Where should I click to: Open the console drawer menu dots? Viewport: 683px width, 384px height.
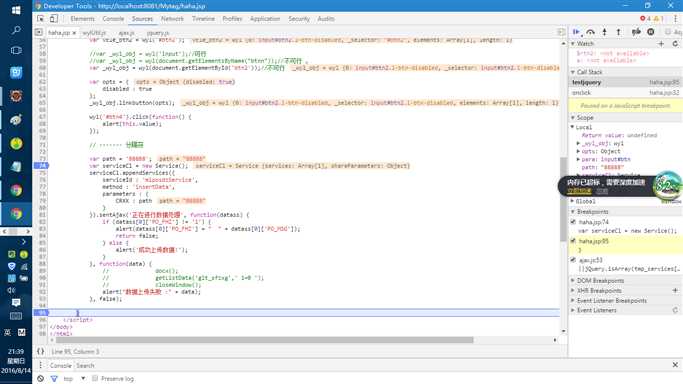[x=40, y=365]
